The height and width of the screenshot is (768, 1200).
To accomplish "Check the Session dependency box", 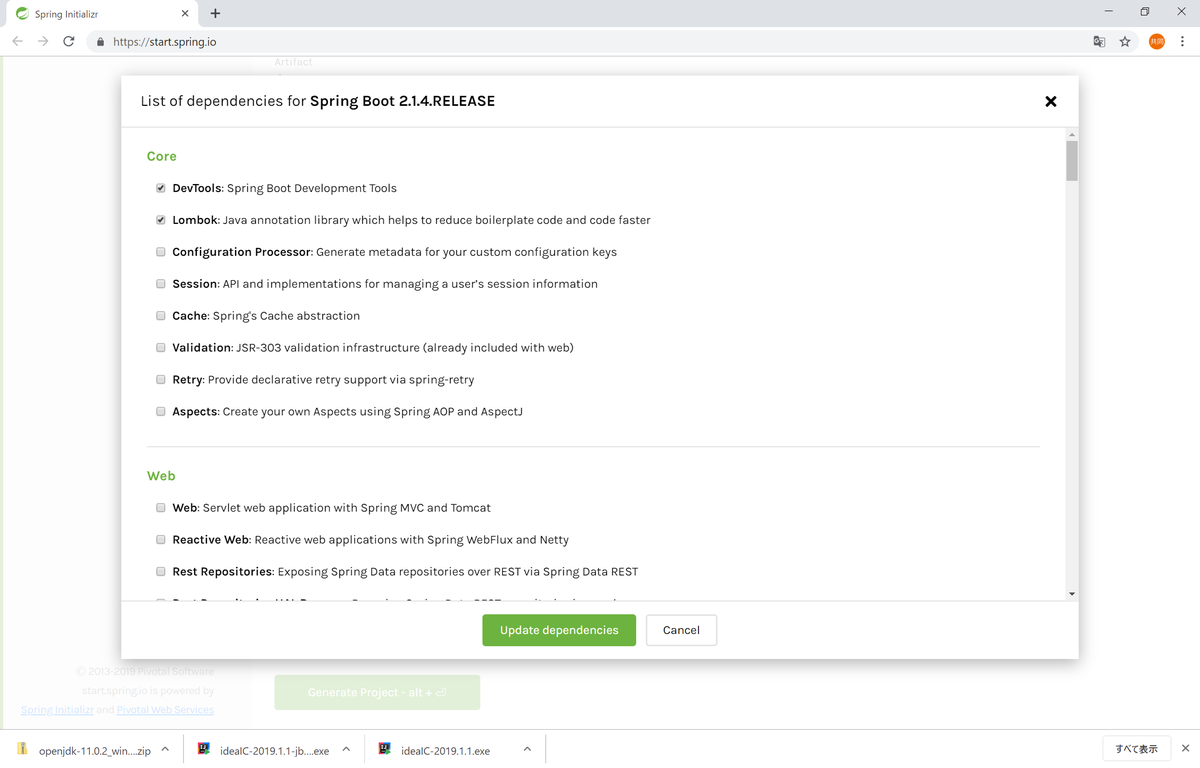I will [161, 284].
